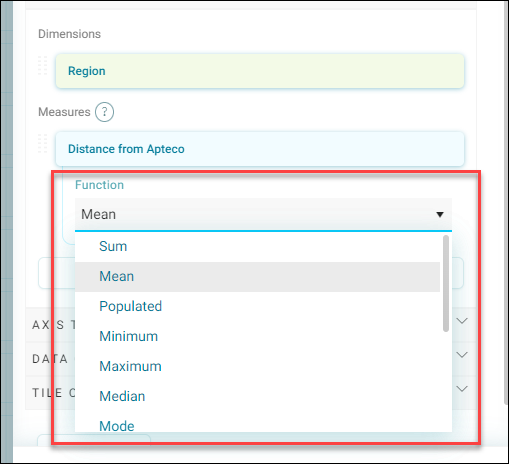Grab the Region dimension drag handle

(x=42, y=66)
